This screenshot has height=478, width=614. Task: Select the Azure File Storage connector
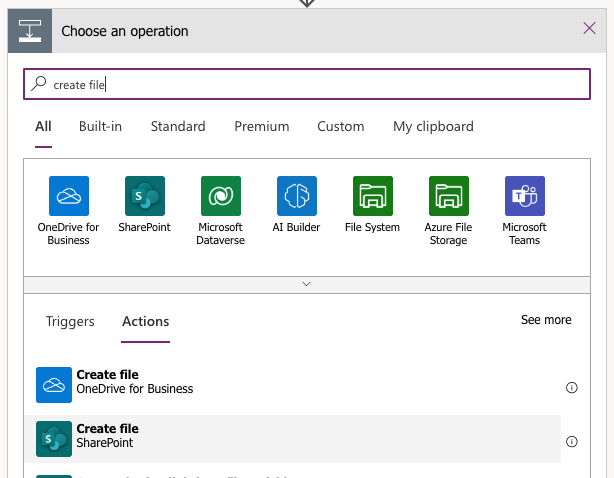coord(448,196)
